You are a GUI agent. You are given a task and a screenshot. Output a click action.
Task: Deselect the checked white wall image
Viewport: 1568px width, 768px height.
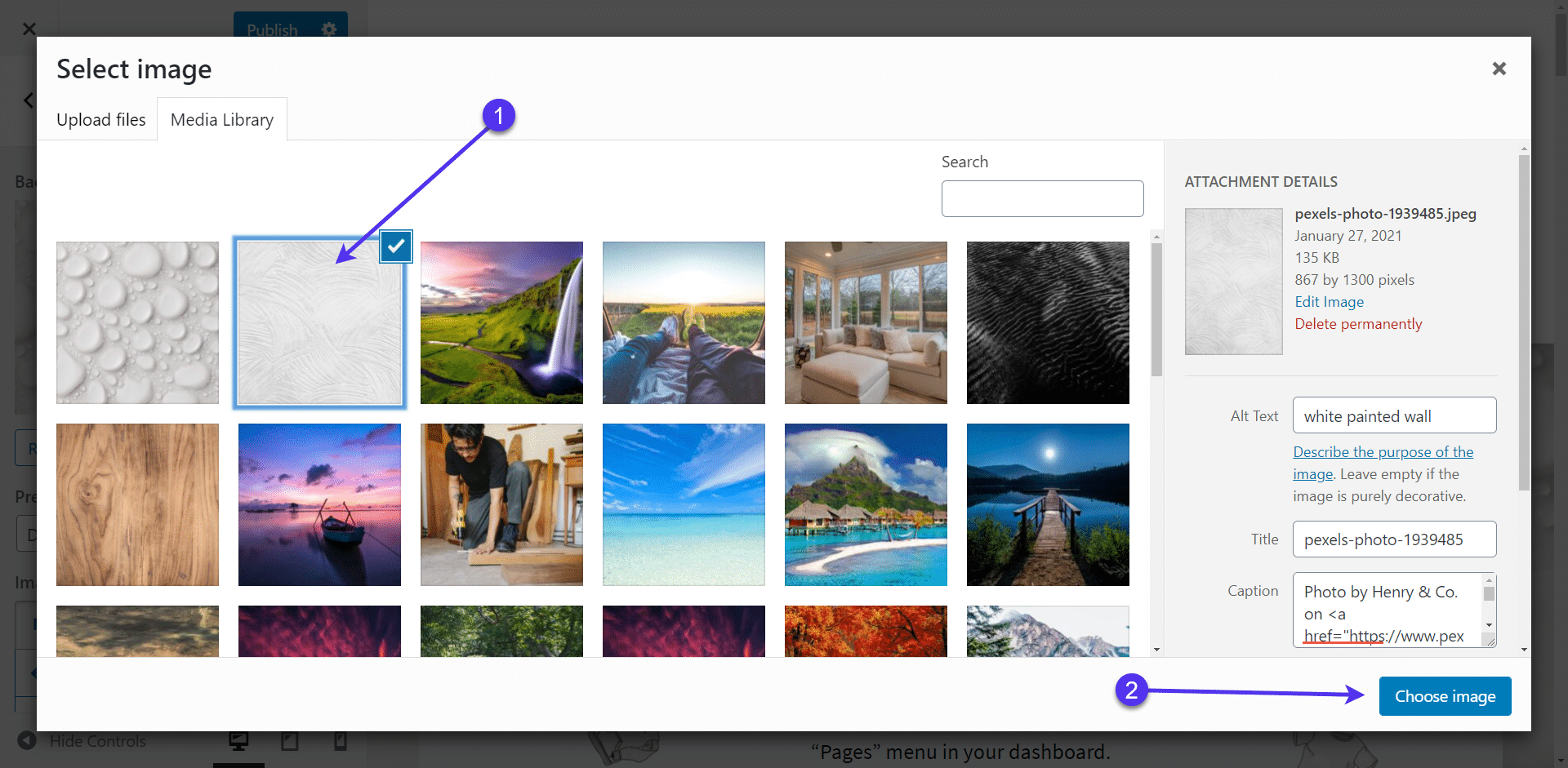(396, 246)
